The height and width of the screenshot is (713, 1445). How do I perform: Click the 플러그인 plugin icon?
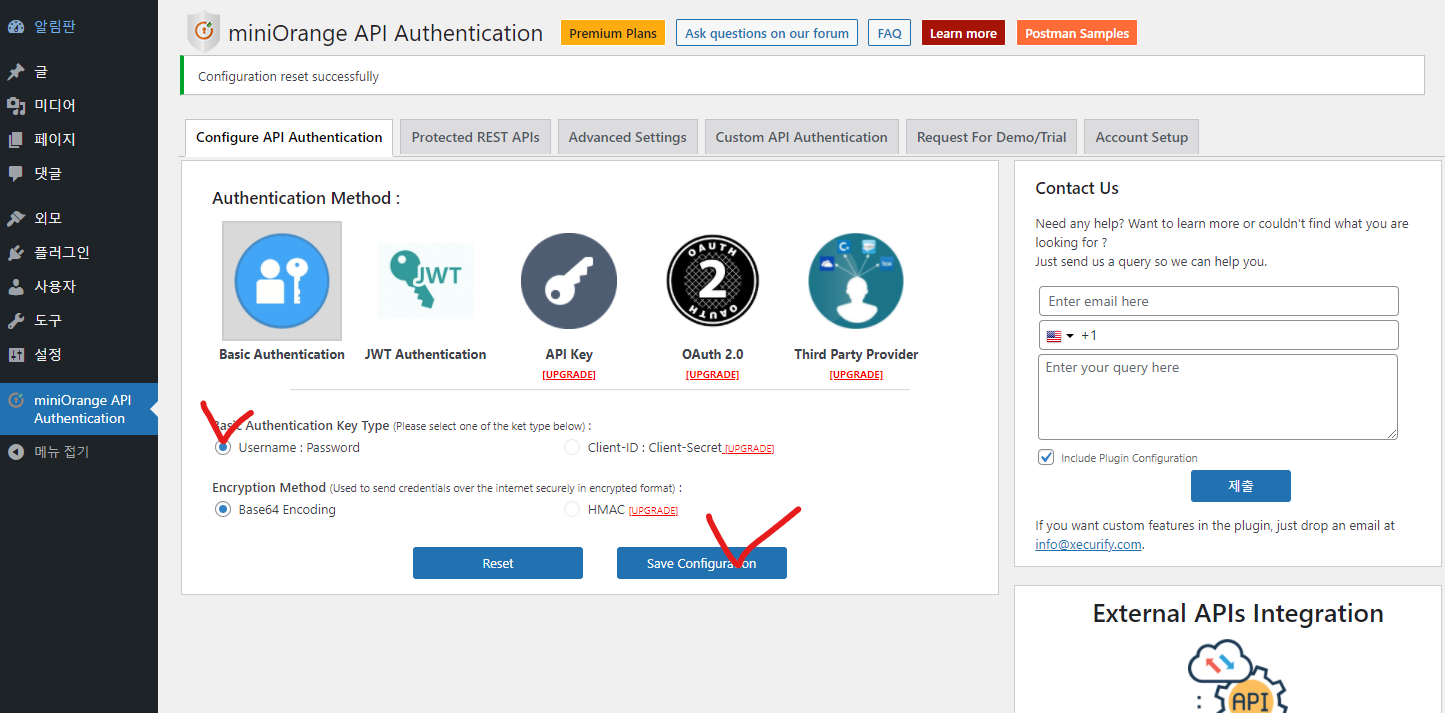coord(16,252)
